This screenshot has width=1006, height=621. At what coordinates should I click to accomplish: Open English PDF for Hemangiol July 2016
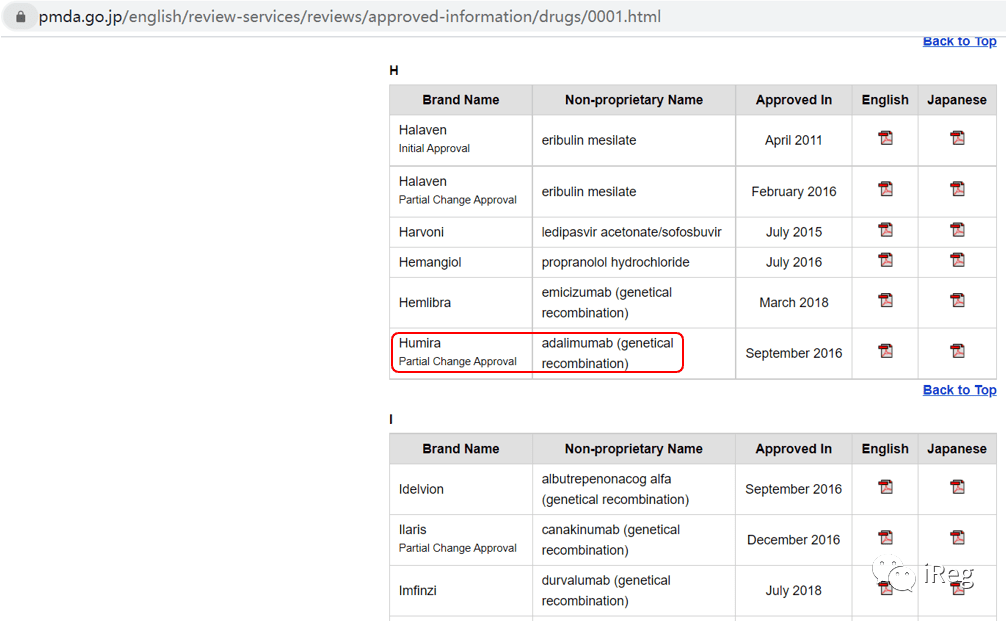click(x=885, y=260)
